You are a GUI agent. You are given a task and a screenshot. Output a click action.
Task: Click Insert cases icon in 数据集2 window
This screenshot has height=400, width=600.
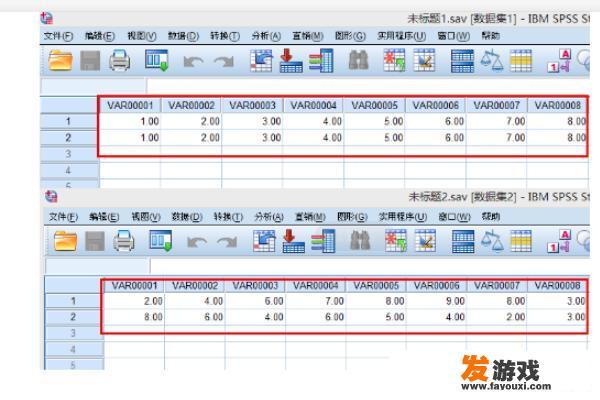(396, 241)
